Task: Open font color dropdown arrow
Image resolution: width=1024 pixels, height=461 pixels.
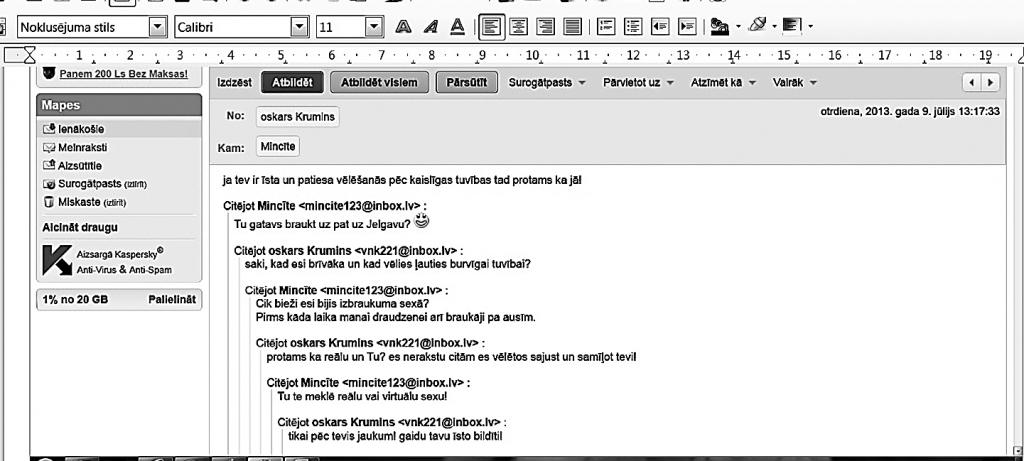Action: coord(738,27)
